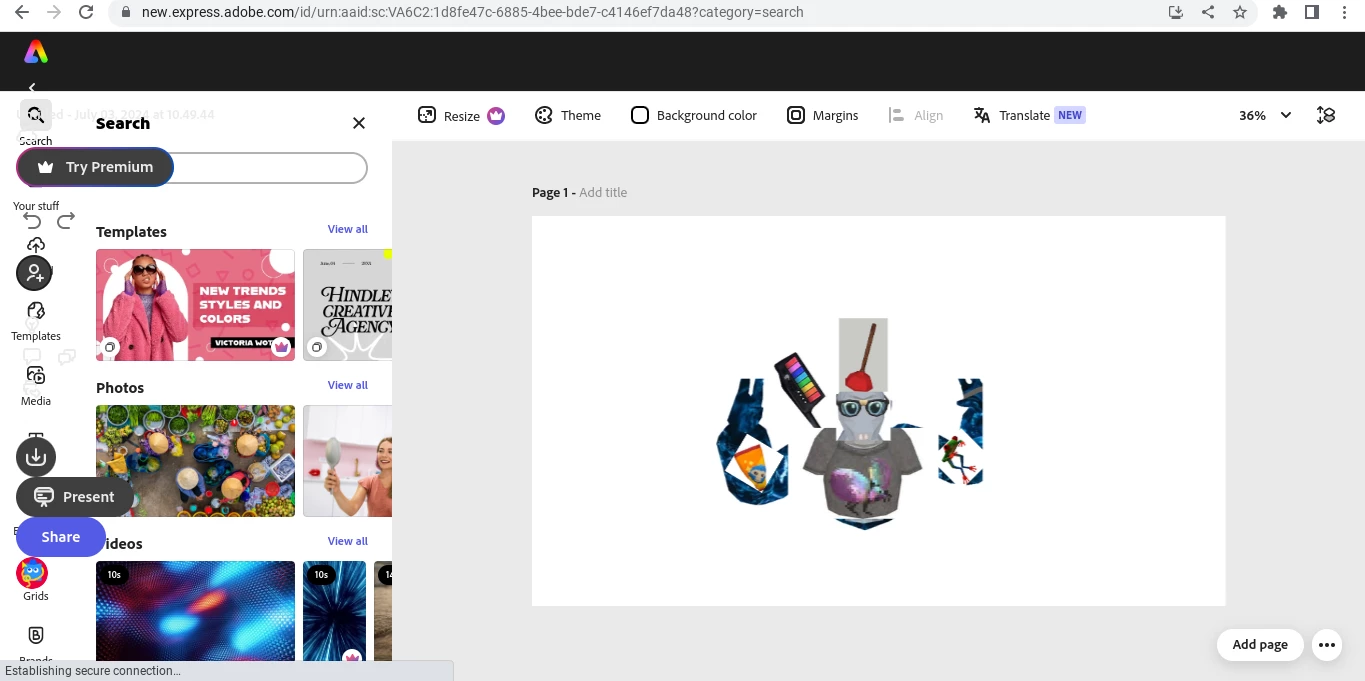Click the three-dot more options button

(x=1327, y=645)
